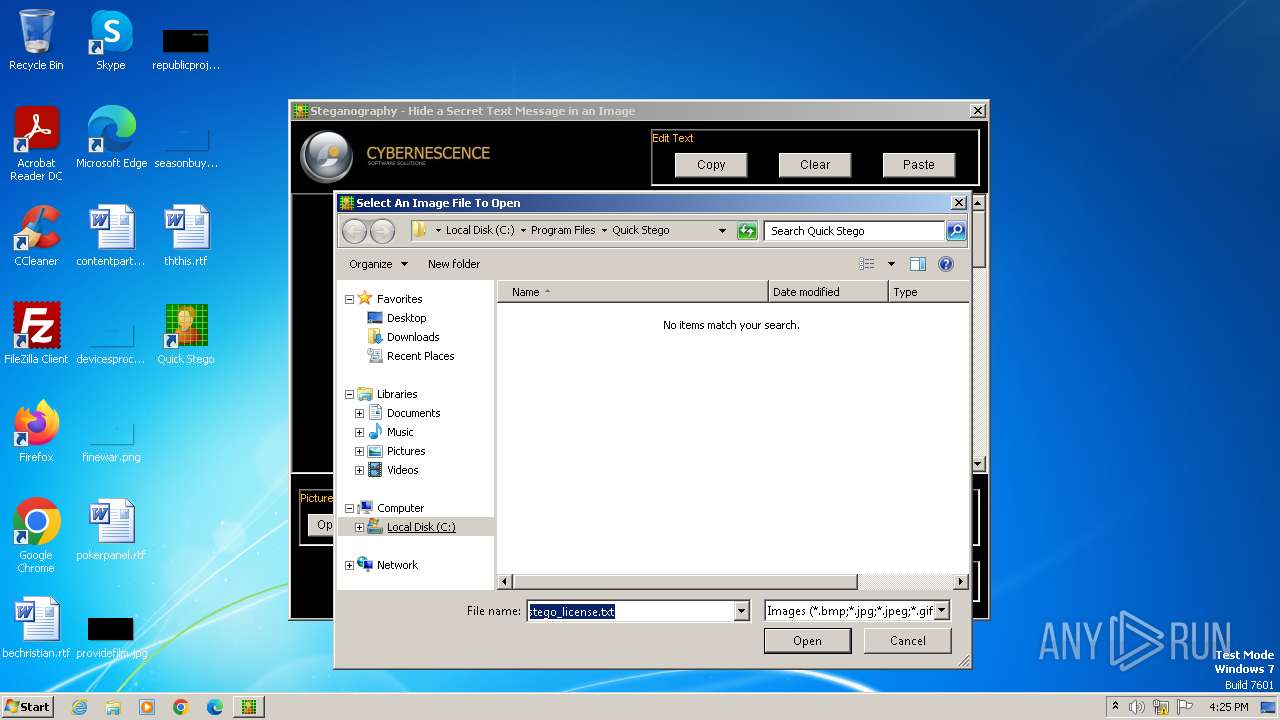Launch CCleaner desktop shortcut

(x=36, y=236)
